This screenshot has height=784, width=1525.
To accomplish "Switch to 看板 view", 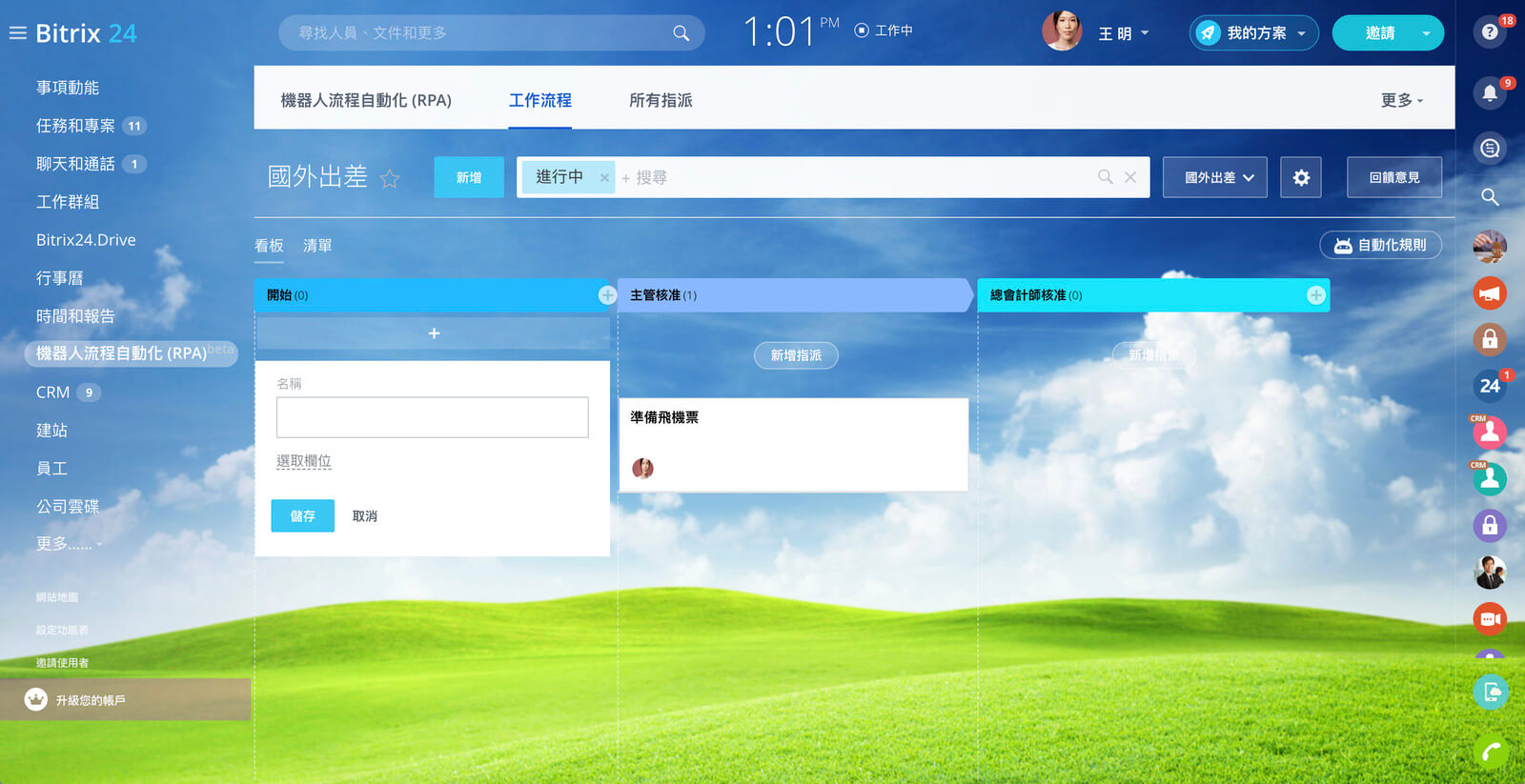I will [269, 246].
